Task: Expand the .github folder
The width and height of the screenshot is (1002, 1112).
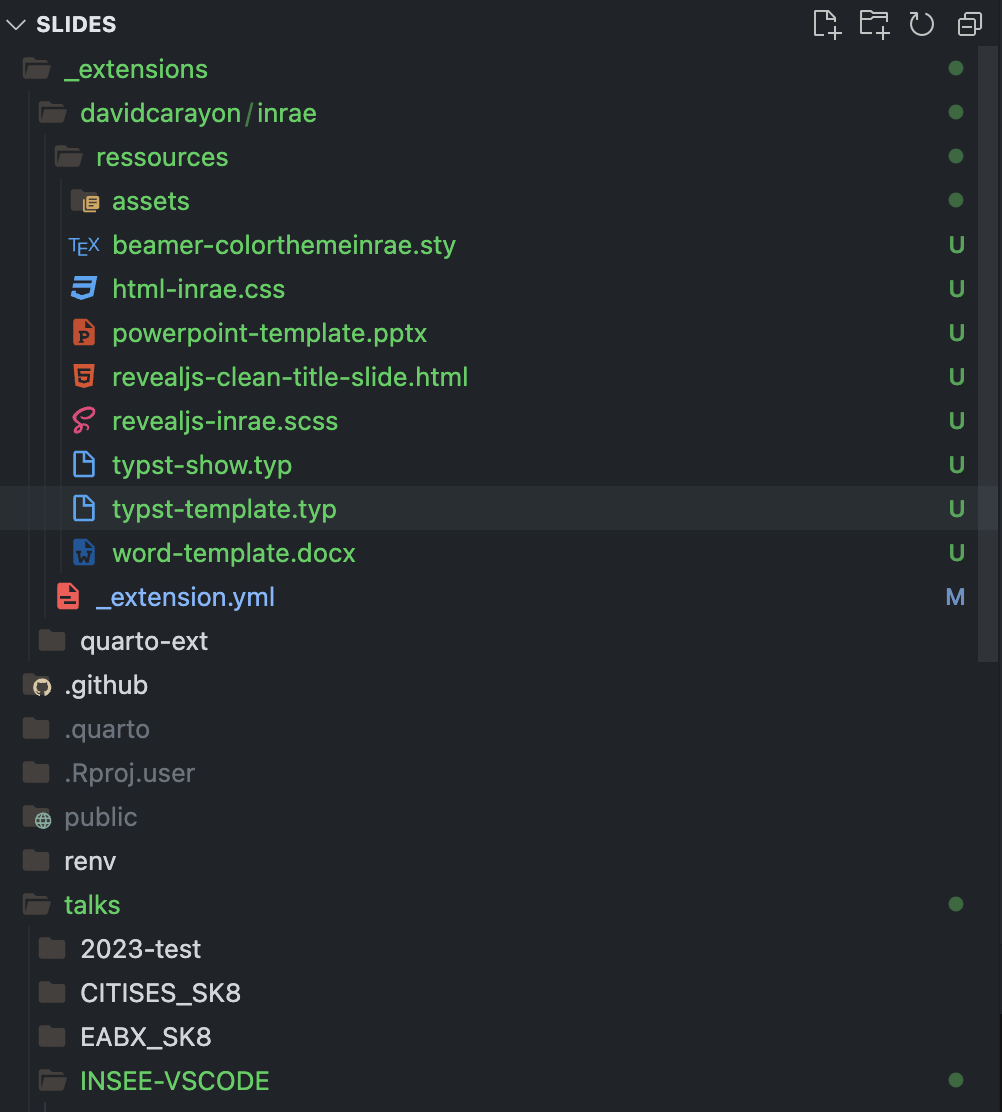Action: pos(106,685)
